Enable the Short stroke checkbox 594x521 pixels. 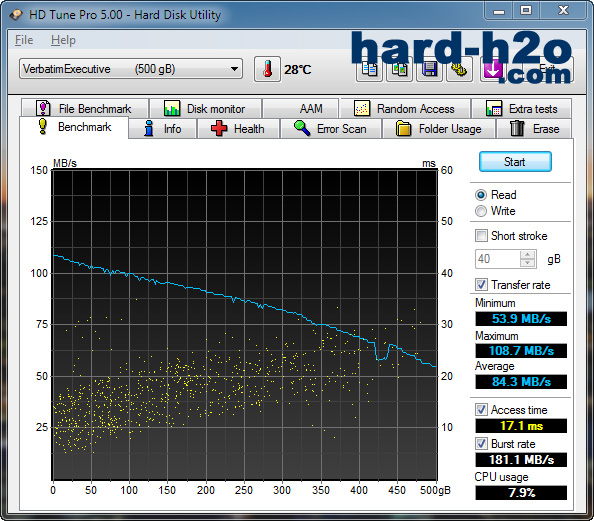click(481, 236)
